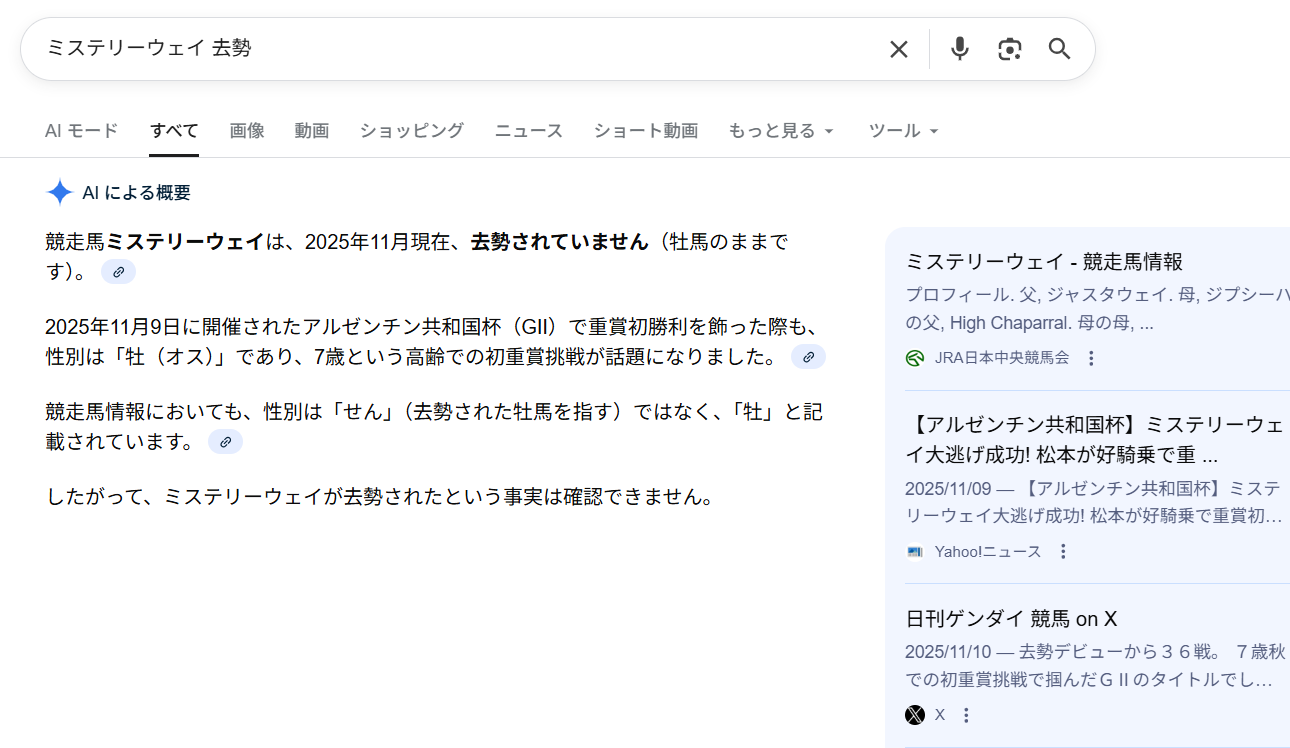Screen dimensions: 1290x748
Task: Open source link after 記載されています sentence
Action: point(225,442)
